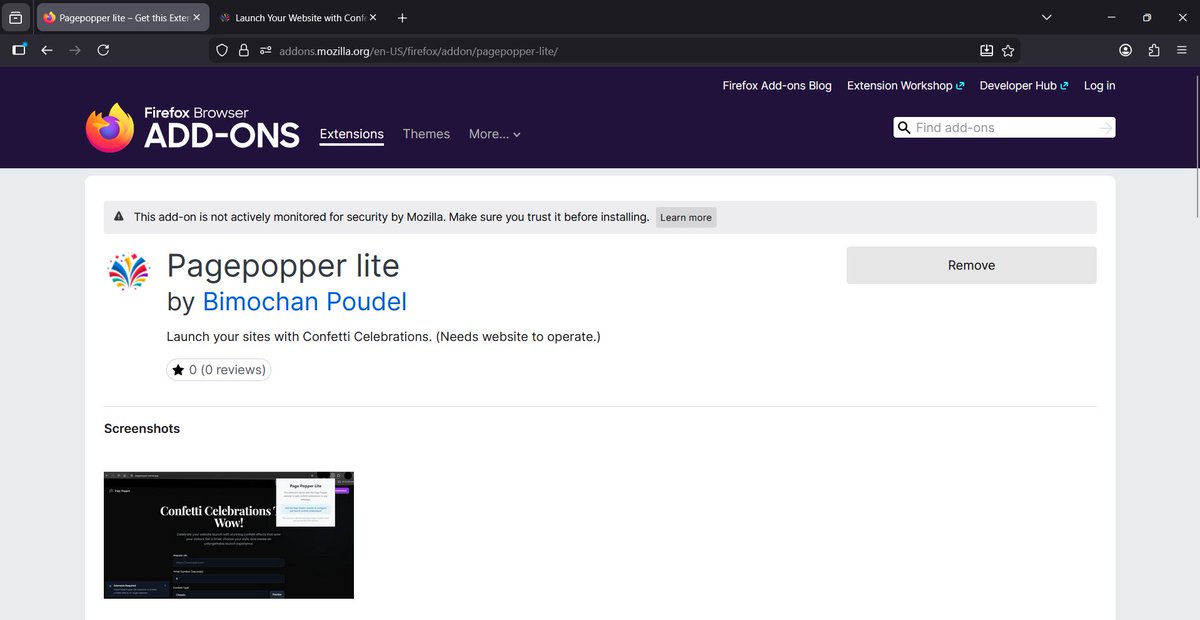Click the Firefox Browser Add-ons logo
This screenshot has width=1200, height=620.
pyautogui.click(x=192, y=128)
